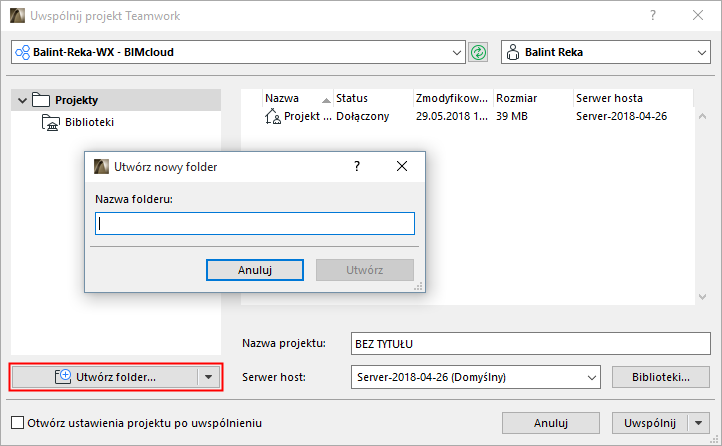Click the new folder icon on Utwórz folder button

pos(63,376)
